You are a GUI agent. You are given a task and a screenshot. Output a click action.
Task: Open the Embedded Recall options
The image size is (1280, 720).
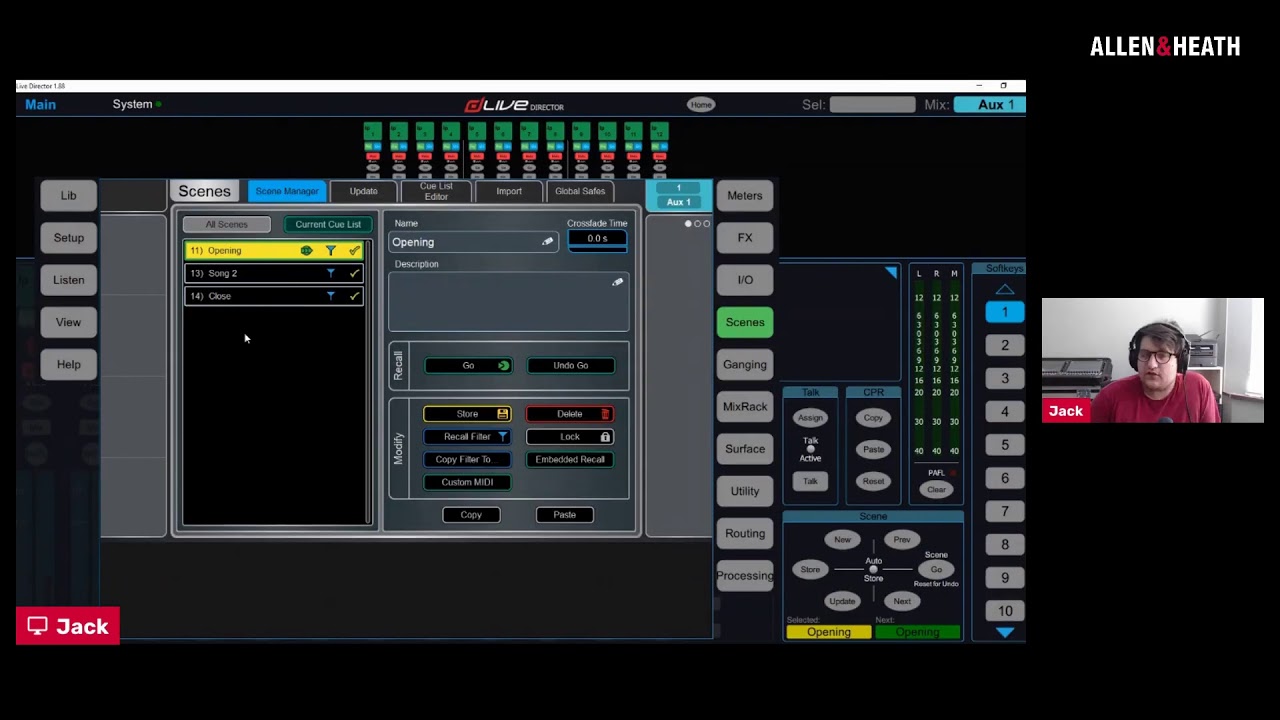coord(570,460)
